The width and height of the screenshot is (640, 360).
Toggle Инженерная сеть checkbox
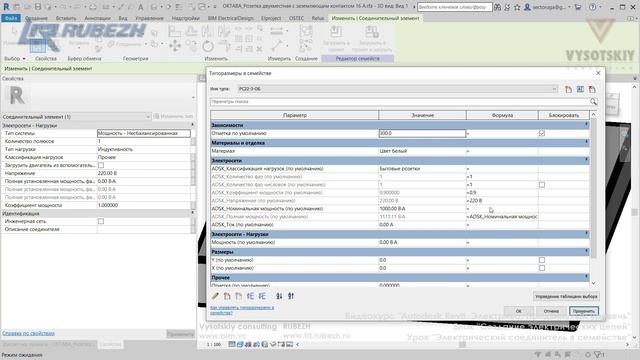pyautogui.click(x=101, y=221)
